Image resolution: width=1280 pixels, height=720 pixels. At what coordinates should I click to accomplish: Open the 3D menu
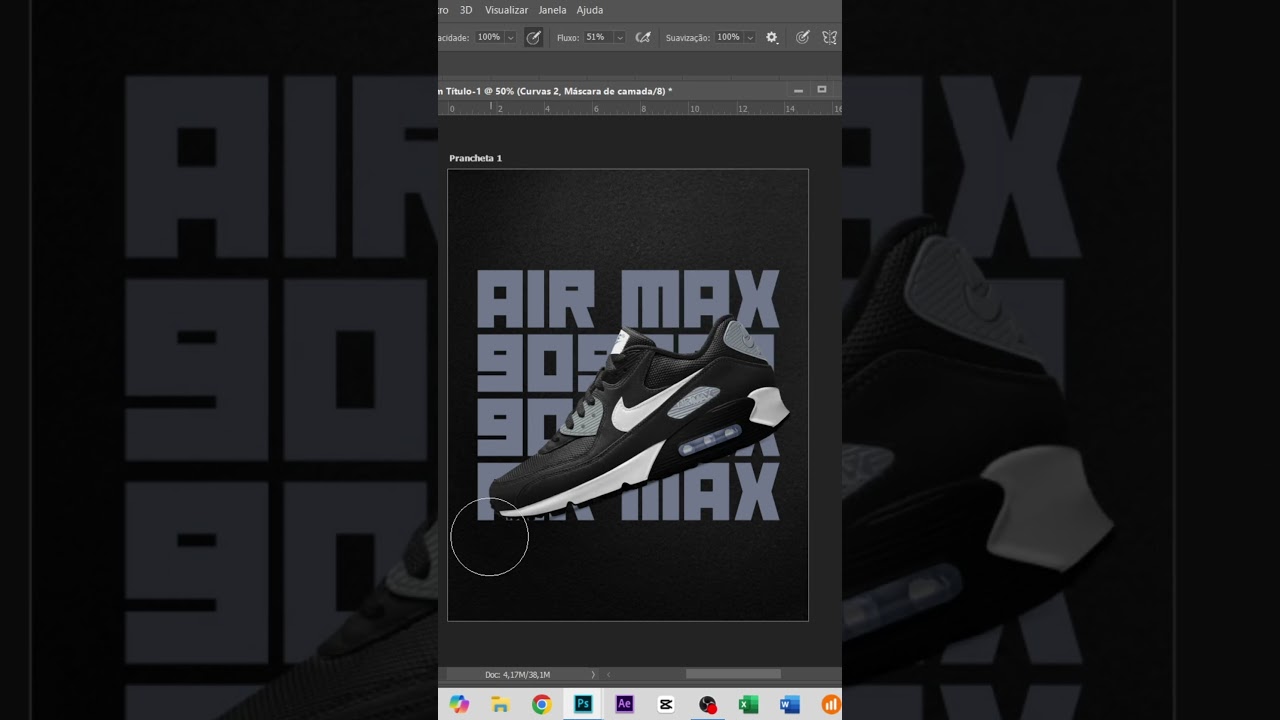click(x=465, y=10)
